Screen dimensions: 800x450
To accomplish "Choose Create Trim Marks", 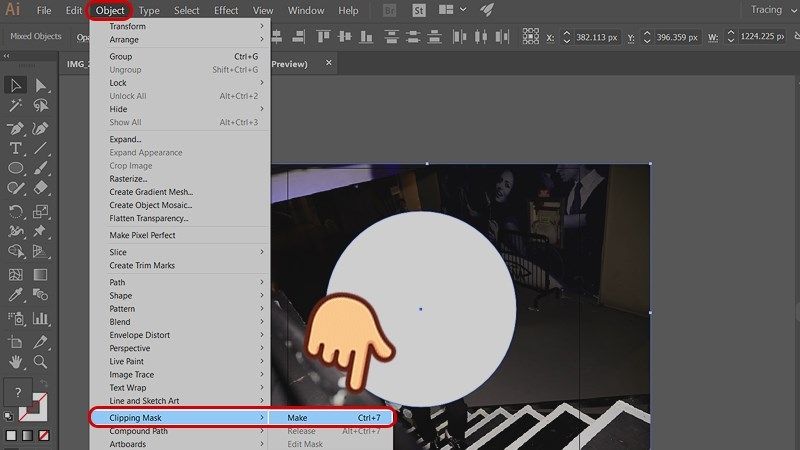I will [180, 265].
